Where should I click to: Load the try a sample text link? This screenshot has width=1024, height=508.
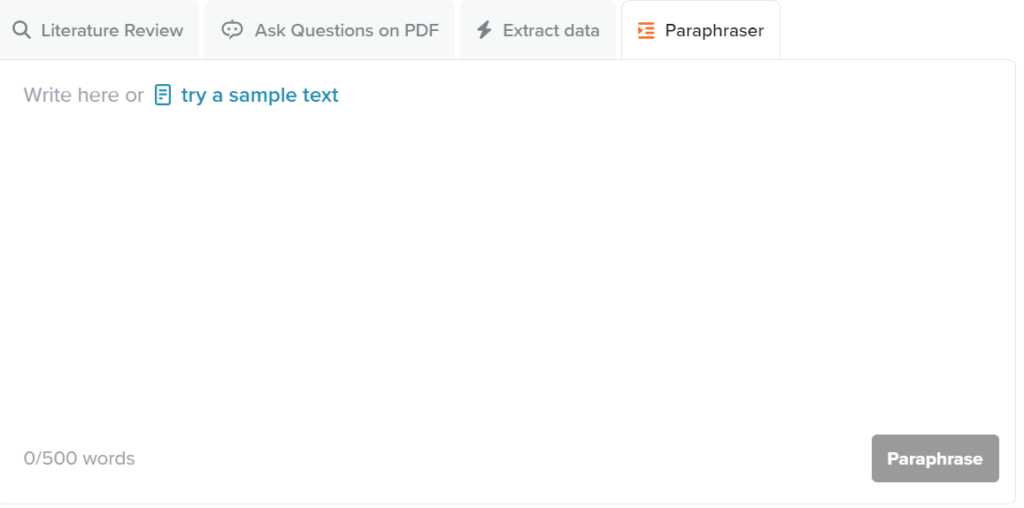click(x=259, y=95)
